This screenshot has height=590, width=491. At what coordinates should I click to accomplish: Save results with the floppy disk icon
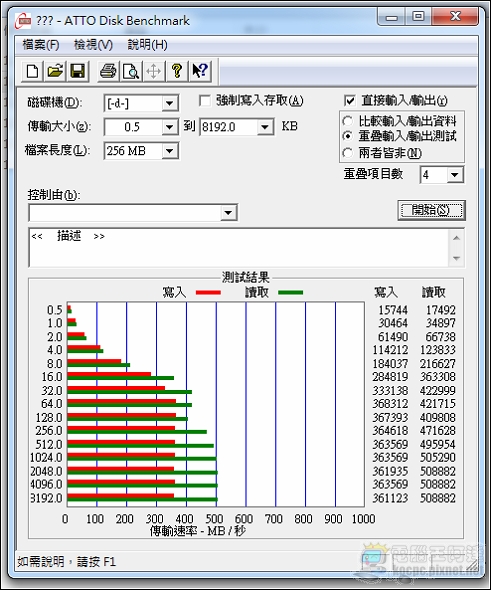[78, 71]
